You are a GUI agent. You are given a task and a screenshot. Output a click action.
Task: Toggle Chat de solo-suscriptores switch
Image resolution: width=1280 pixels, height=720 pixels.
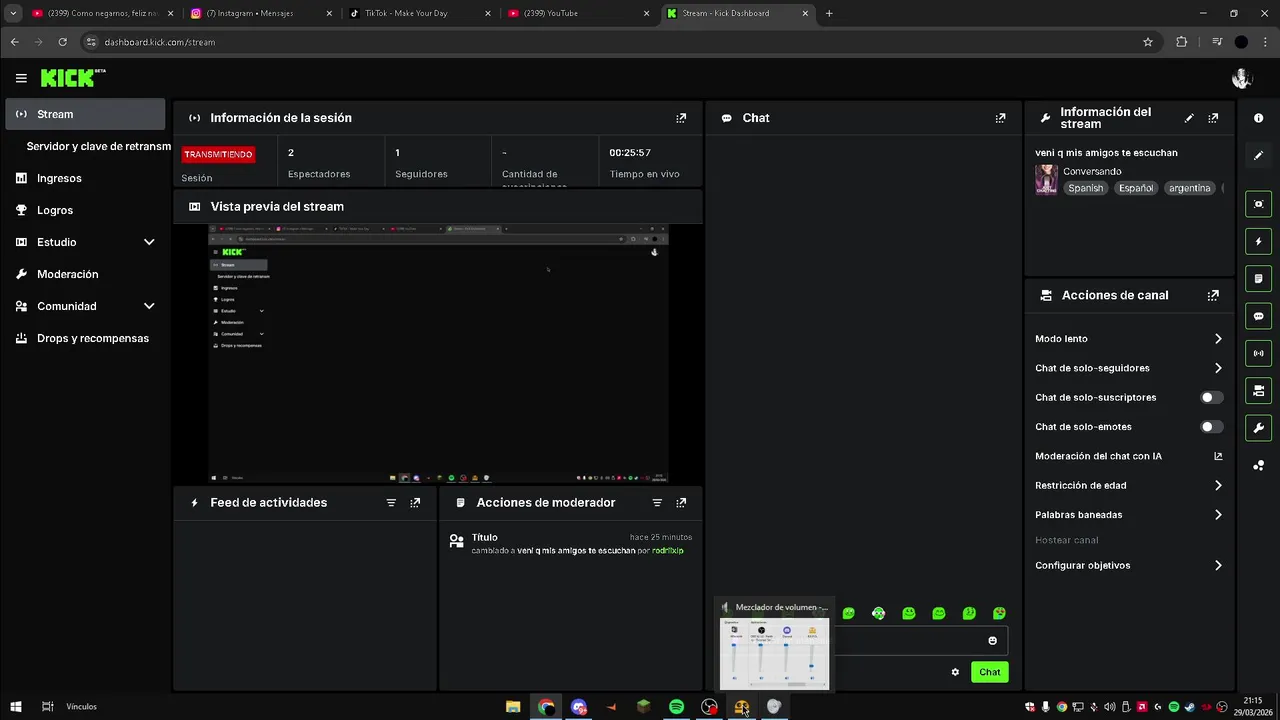(1212, 397)
